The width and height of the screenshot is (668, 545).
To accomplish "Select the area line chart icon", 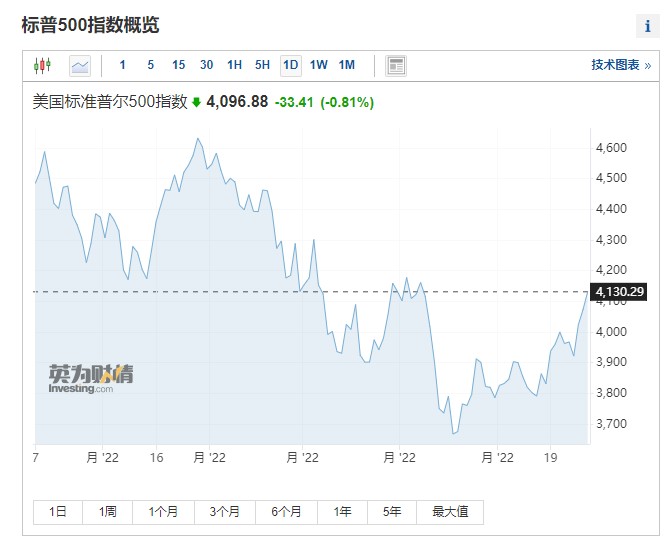I will [x=80, y=66].
